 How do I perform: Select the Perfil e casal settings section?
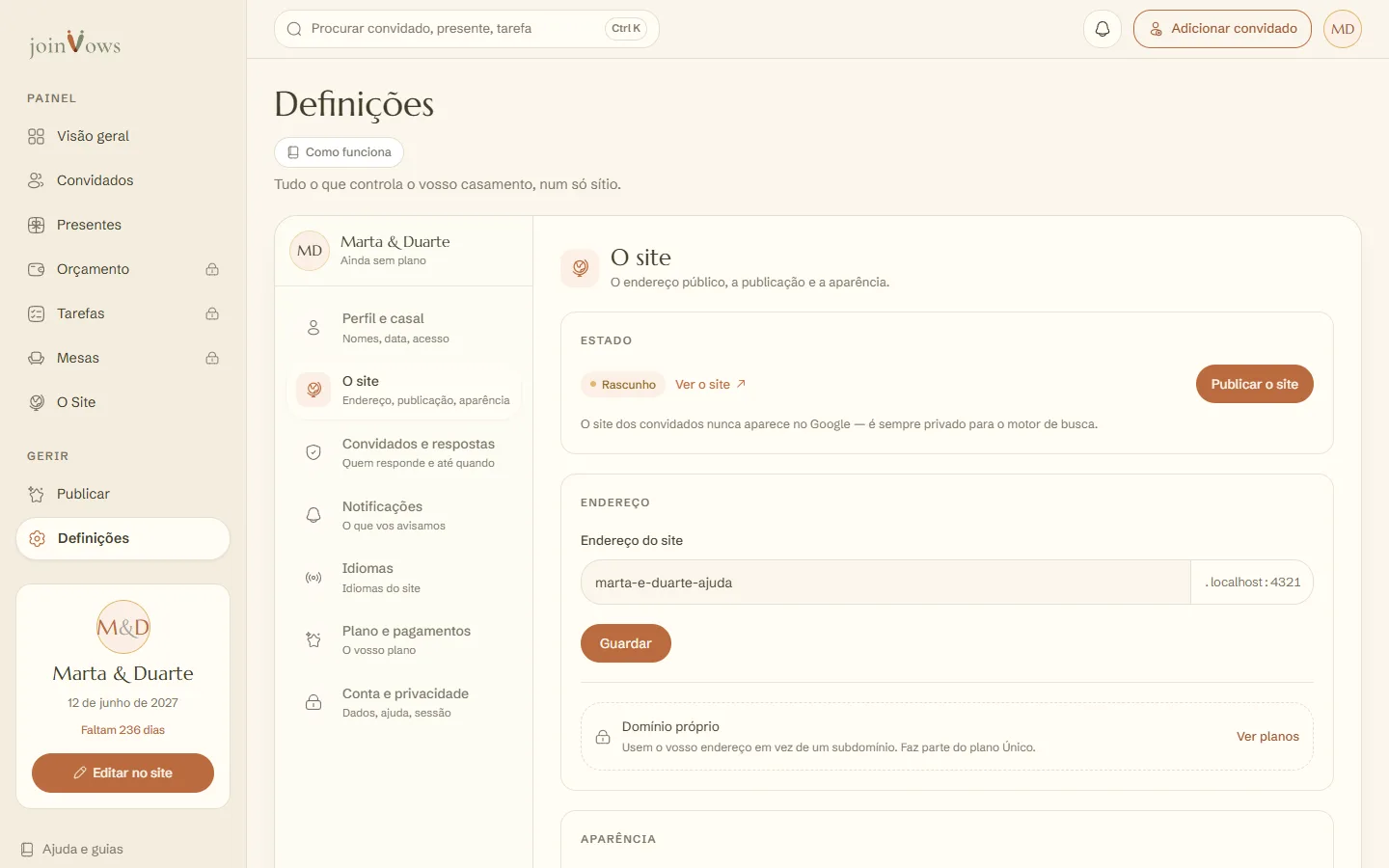pyautogui.click(x=404, y=328)
